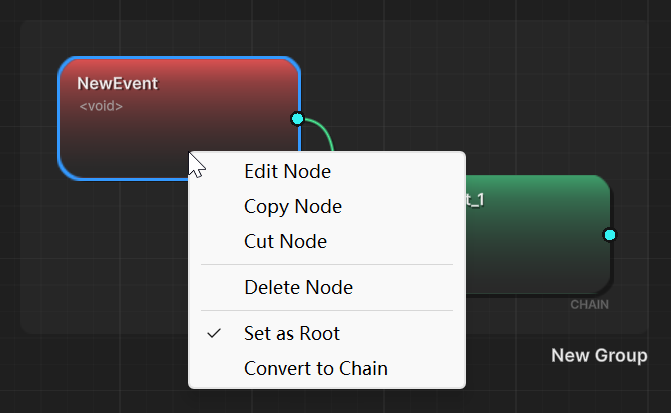Toggle the Set as Root option
Viewport: 671px width, 413px height.
coord(292,334)
